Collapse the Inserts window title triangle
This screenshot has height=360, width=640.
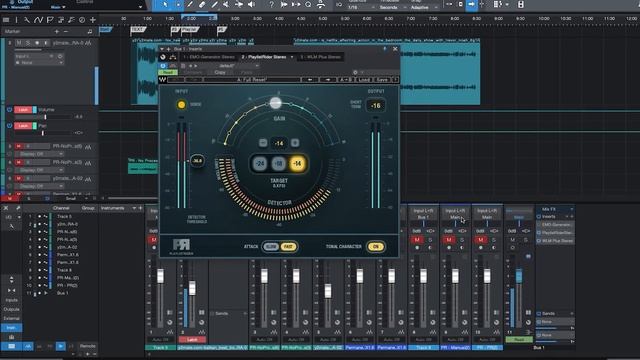(162, 49)
